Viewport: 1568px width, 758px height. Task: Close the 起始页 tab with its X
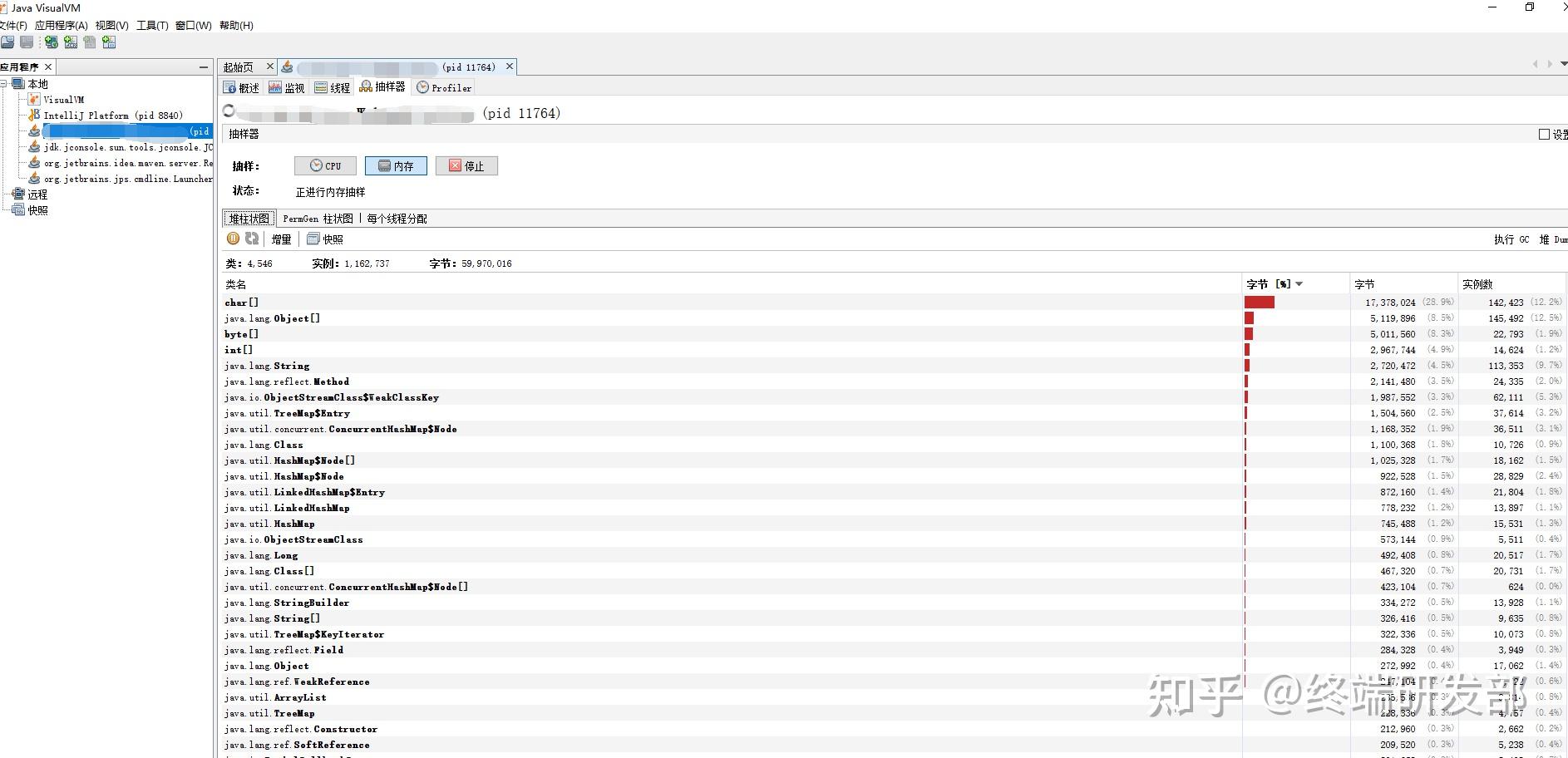coord(269,66)
